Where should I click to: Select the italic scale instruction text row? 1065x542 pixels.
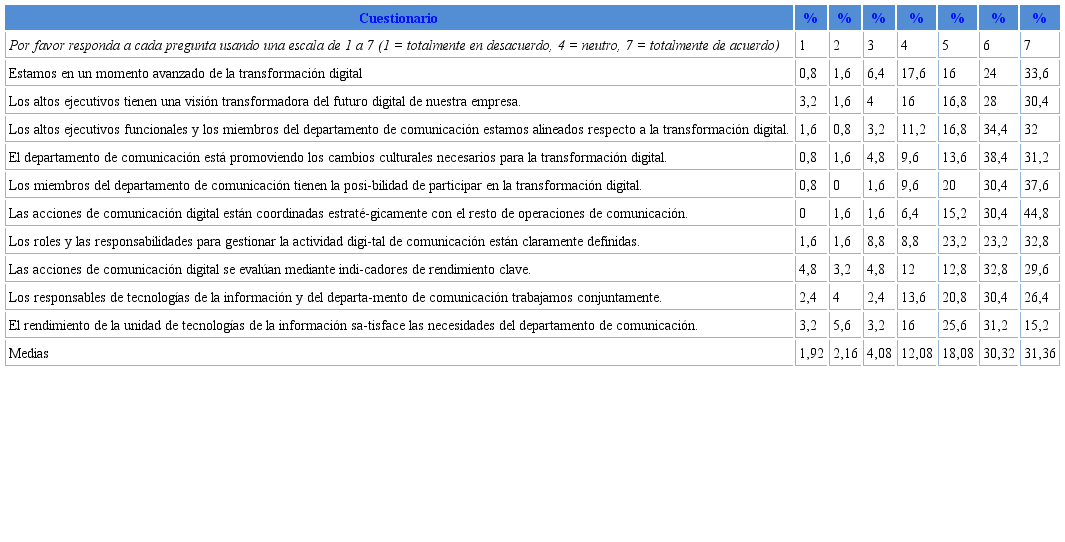pyautogui.click(x=394, y=45)
